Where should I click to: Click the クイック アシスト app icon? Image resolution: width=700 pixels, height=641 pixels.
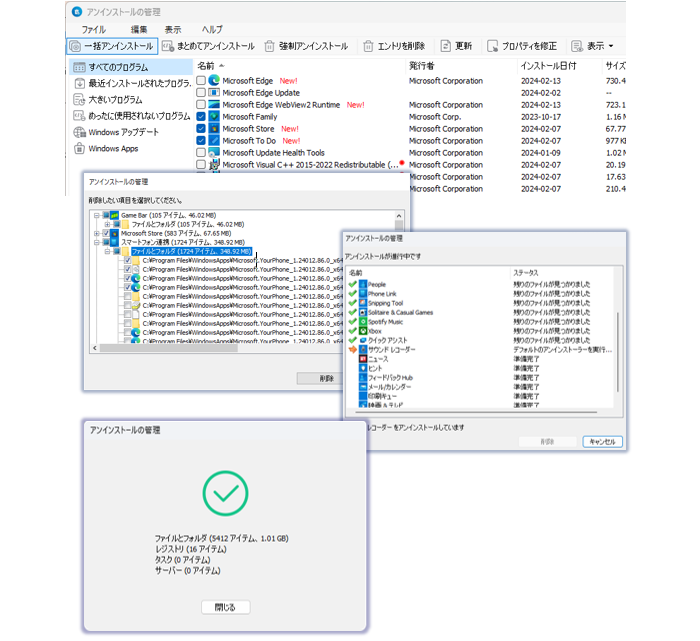363,340
